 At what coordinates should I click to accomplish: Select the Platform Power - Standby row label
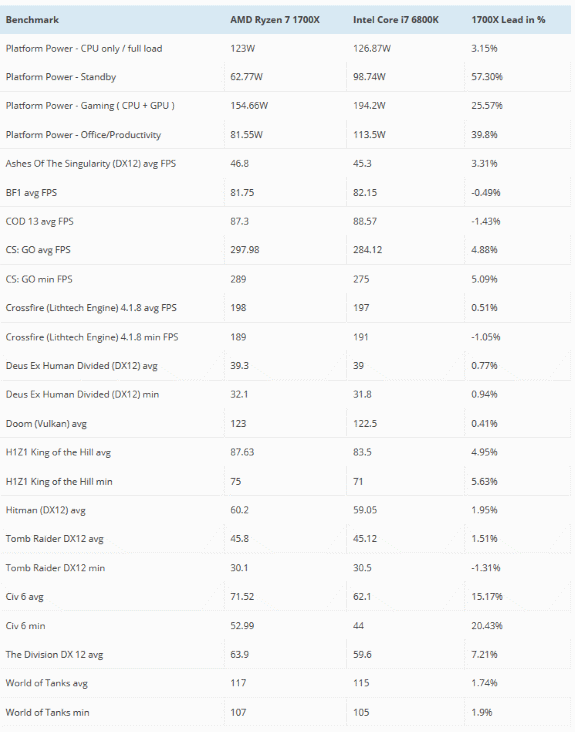[x=61, y=77]
